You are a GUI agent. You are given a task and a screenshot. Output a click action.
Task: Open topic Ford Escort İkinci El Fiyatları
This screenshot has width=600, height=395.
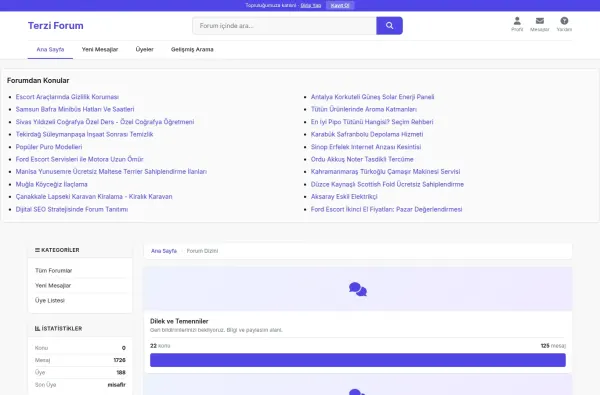[386, 209]
